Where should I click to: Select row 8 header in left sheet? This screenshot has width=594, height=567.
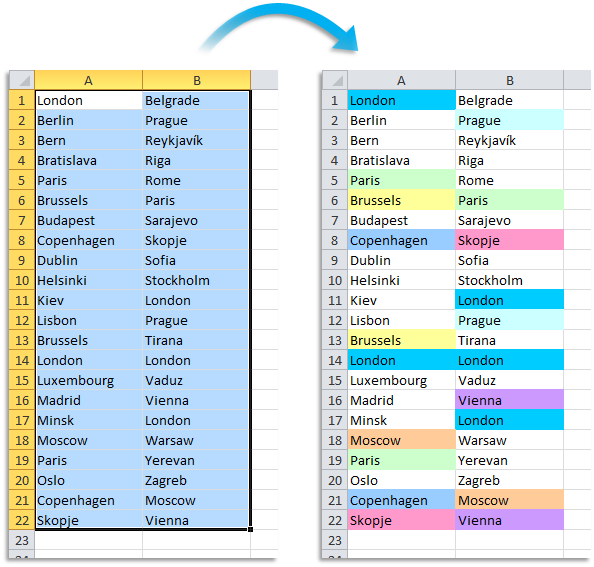pyautogui.click(x=22, y=241)
